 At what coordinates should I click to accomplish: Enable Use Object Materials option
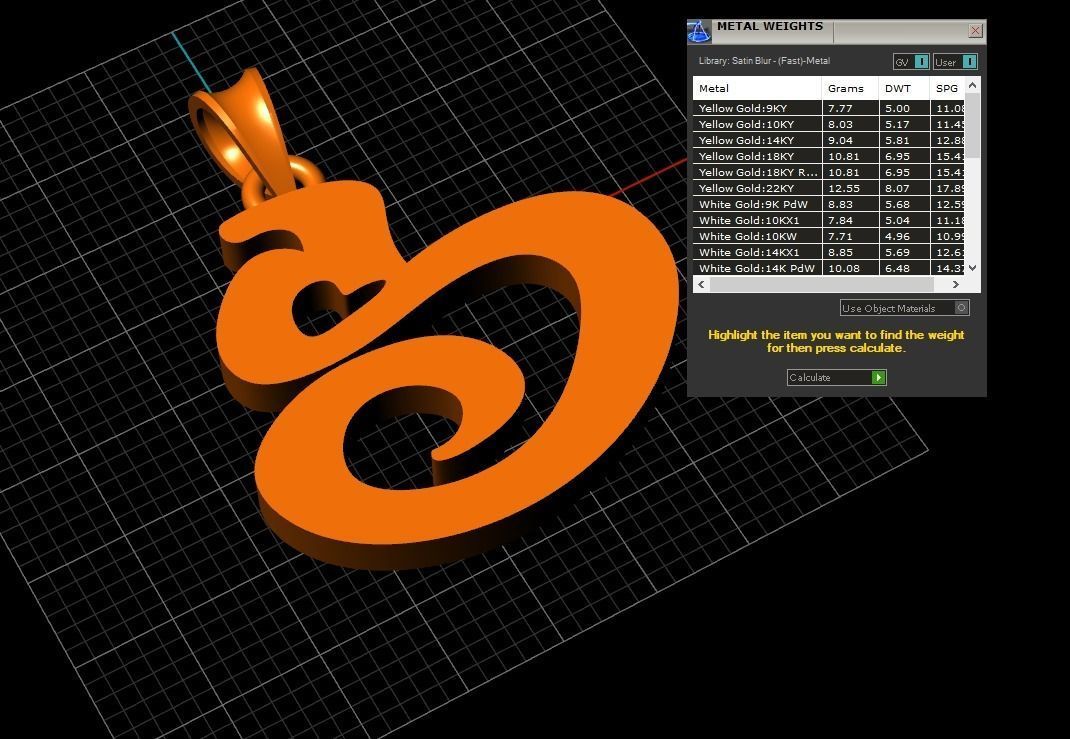pos(904,308)
